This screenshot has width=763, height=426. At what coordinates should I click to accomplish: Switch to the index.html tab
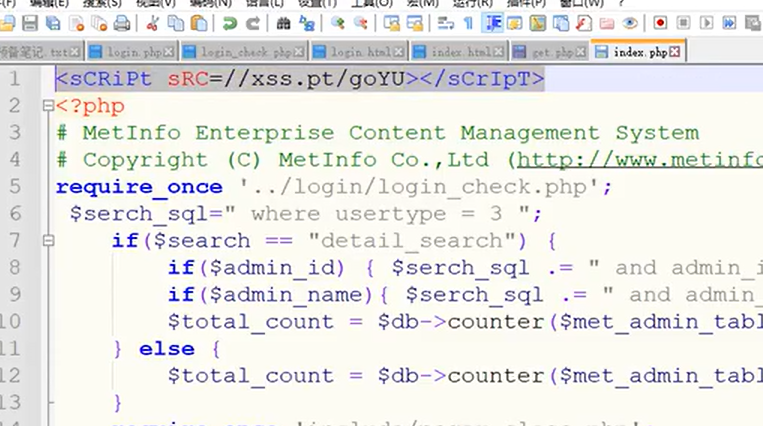458,52
